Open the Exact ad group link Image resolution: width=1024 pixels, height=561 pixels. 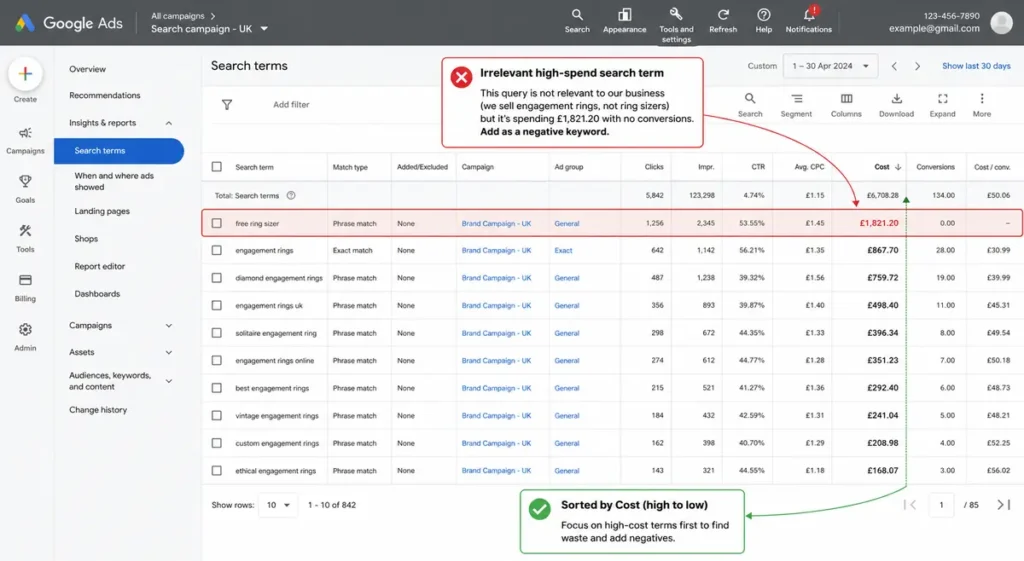[x=563, y=250]
